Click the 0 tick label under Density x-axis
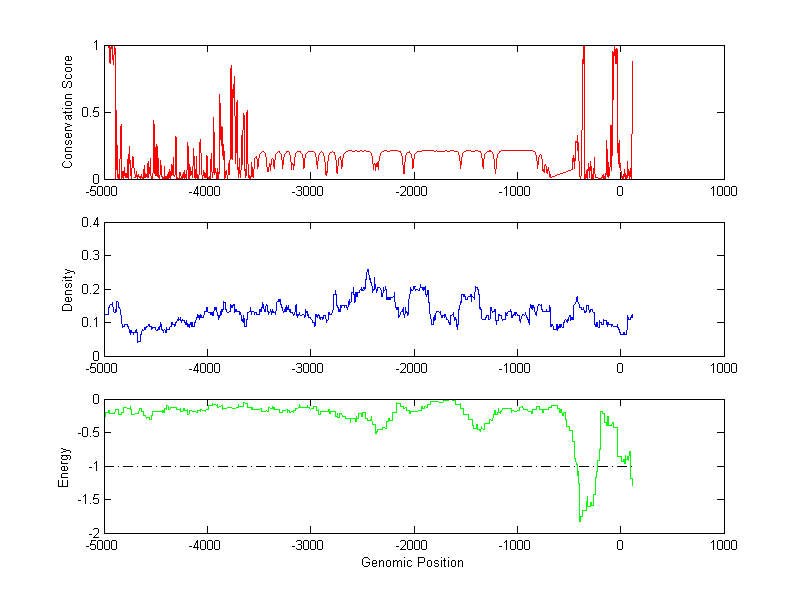The width and height of the screenshot is (800, 599). (620, 368)
